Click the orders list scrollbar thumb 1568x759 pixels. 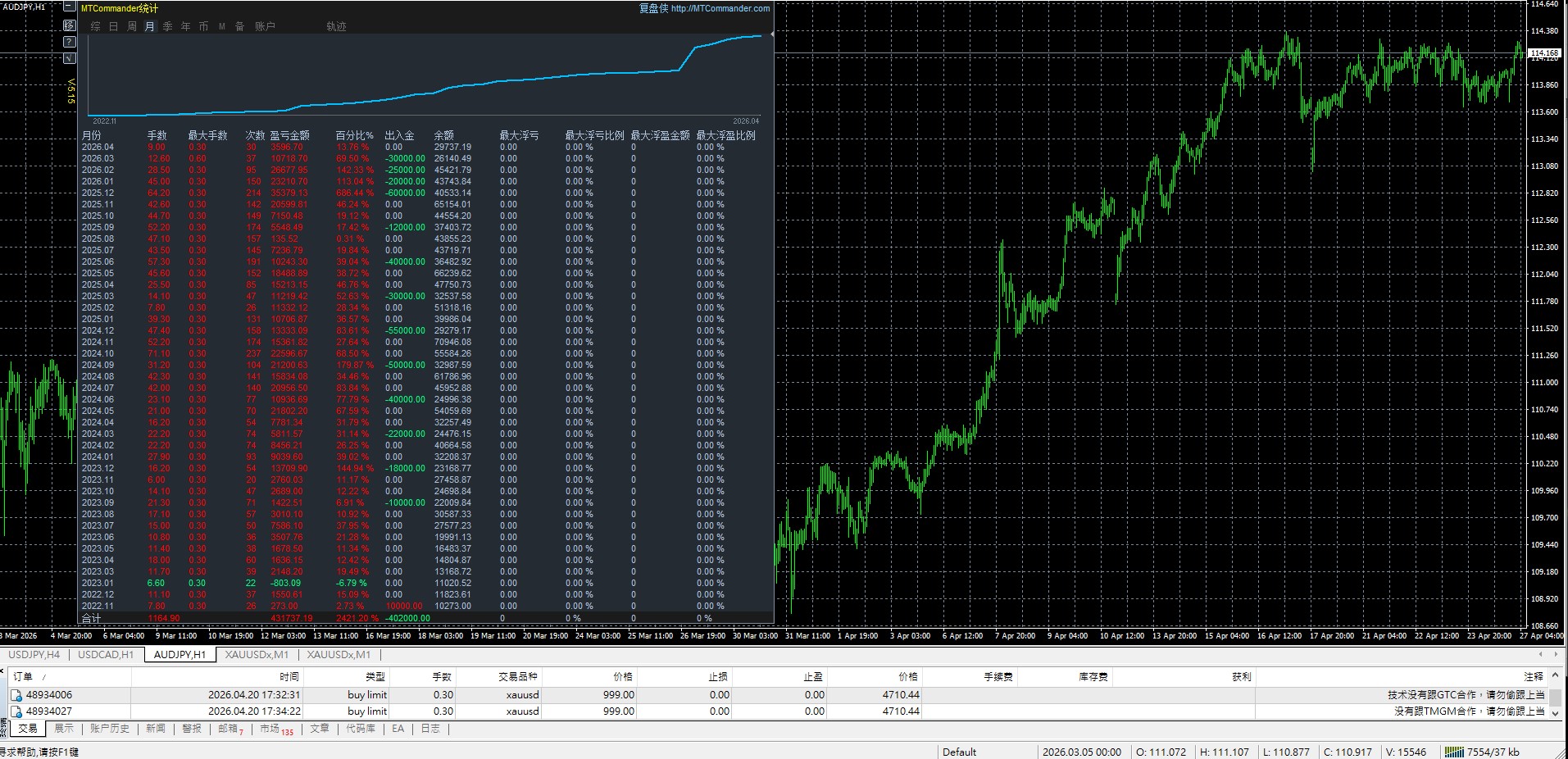pyautogui.click(x=1553, y=698)
